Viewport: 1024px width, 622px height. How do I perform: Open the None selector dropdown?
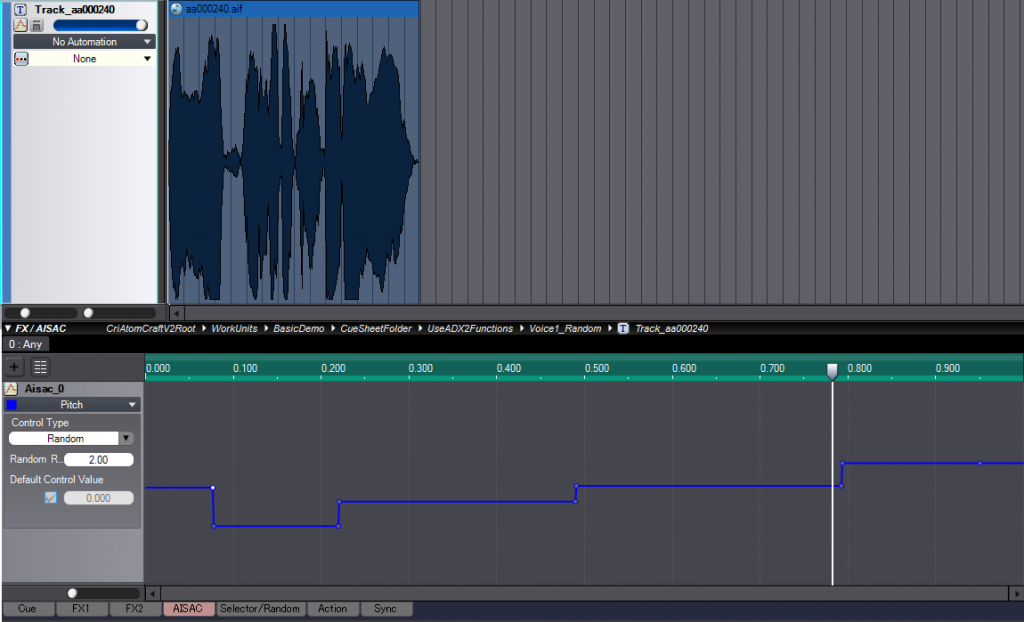pyautogui.click(x=91, y=59)
